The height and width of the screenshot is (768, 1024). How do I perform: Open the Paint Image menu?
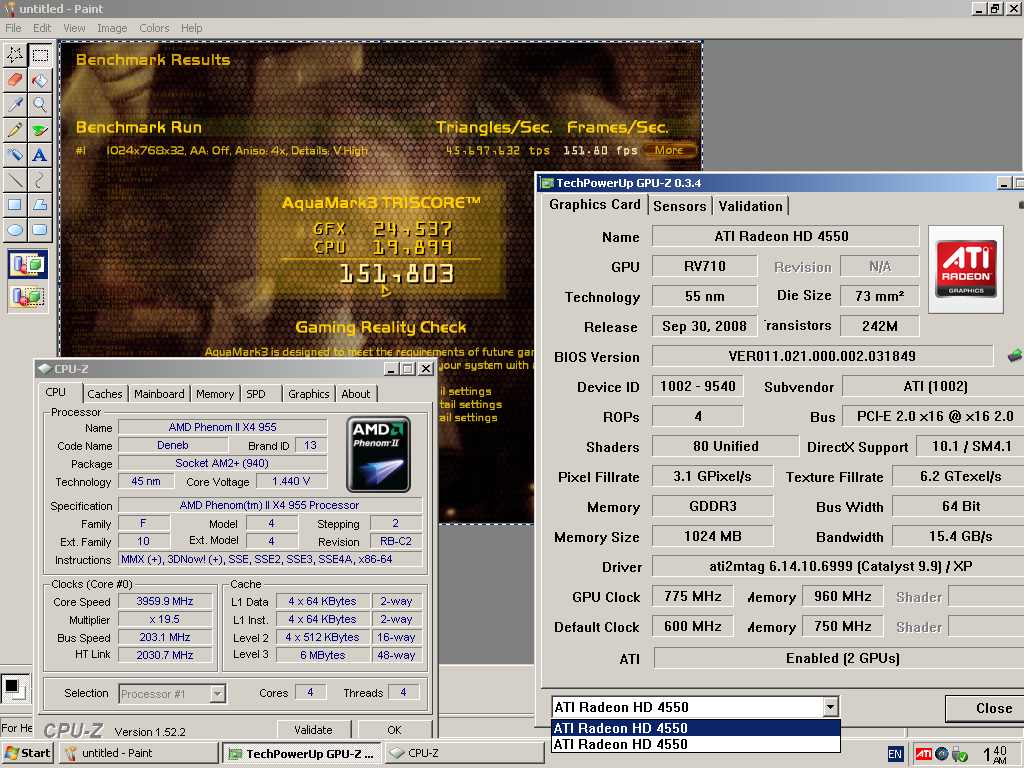(112, 28)
